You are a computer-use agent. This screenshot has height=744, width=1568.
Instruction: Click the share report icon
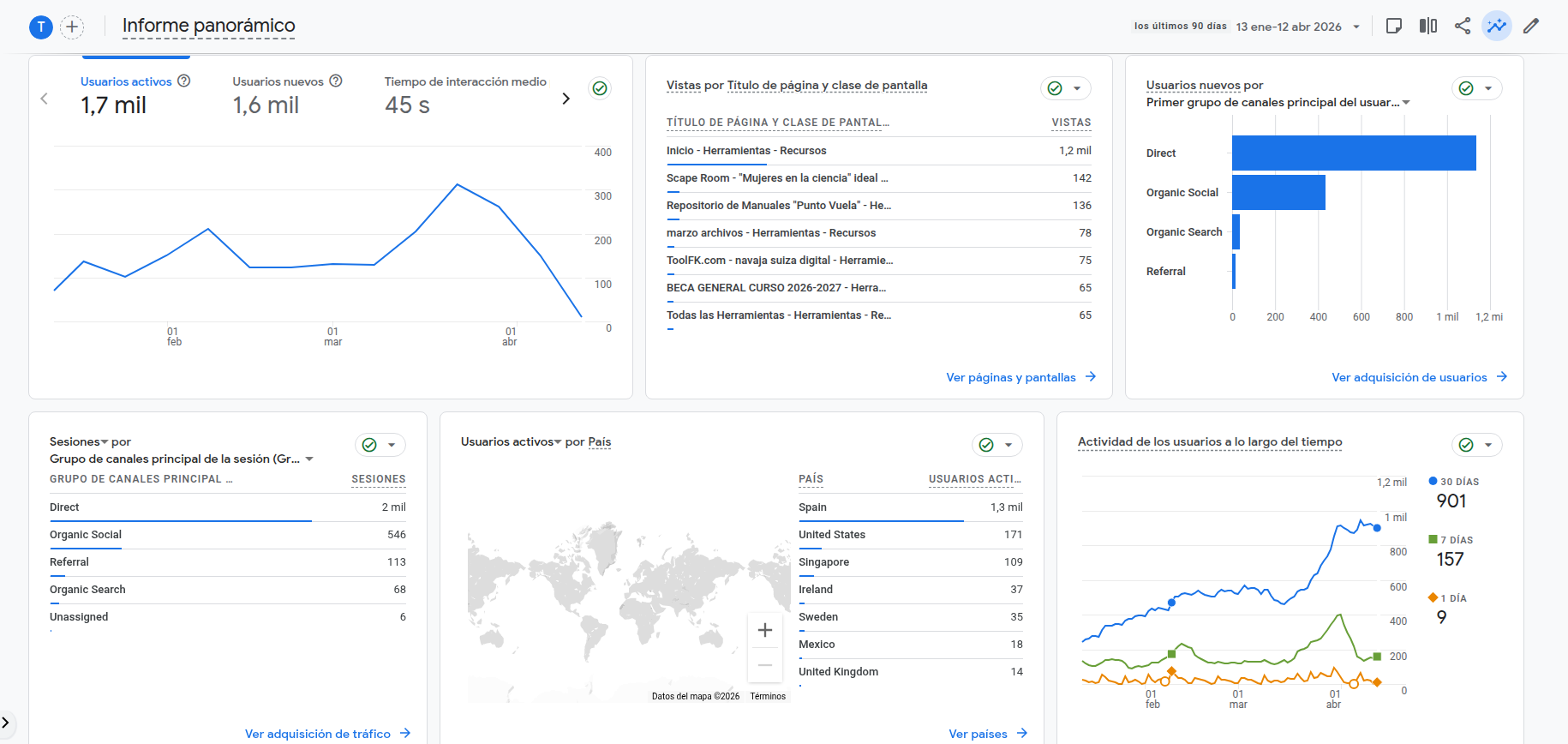click(1462, 26)
